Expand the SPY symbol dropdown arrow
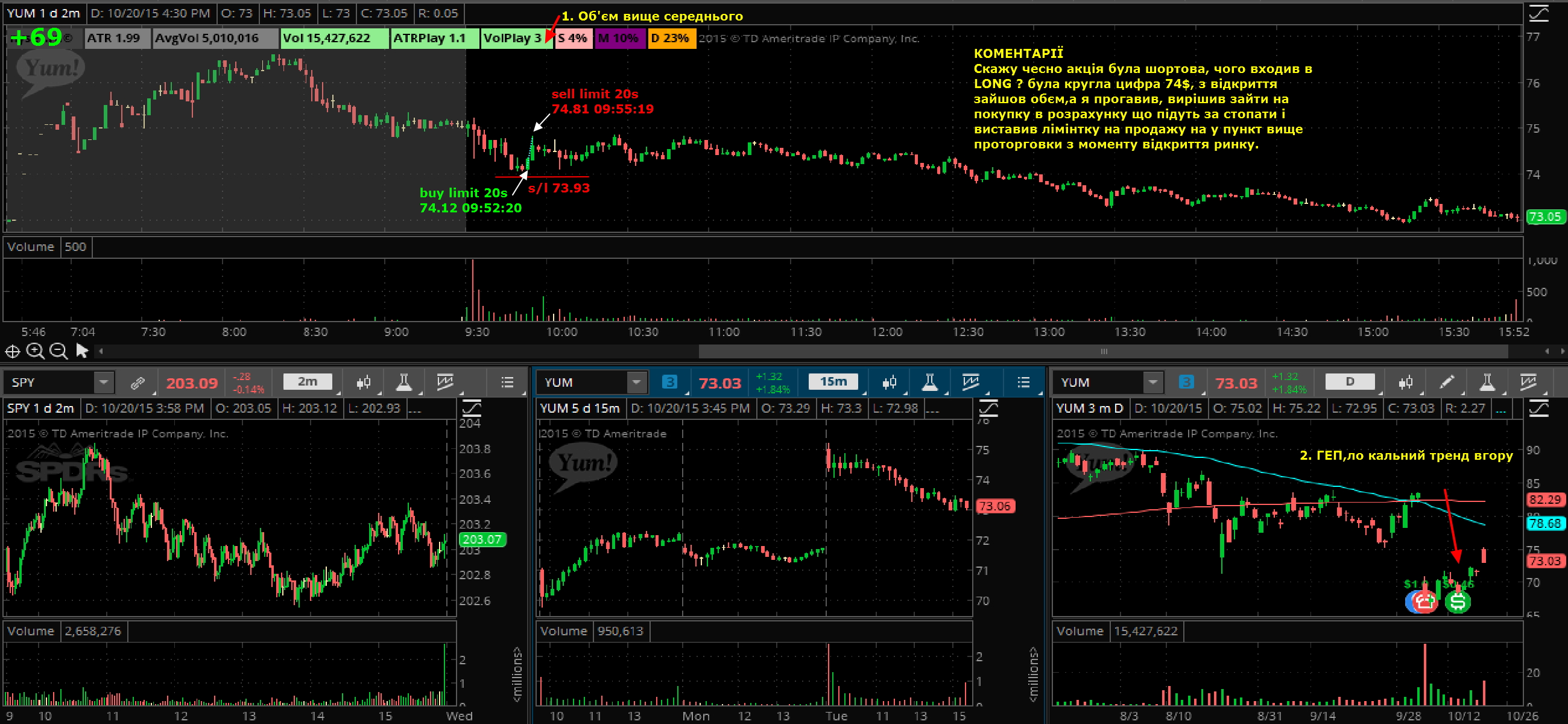The width and height of the screenshot is (1568, 724). pyautogui.click(x=104, y=383)
